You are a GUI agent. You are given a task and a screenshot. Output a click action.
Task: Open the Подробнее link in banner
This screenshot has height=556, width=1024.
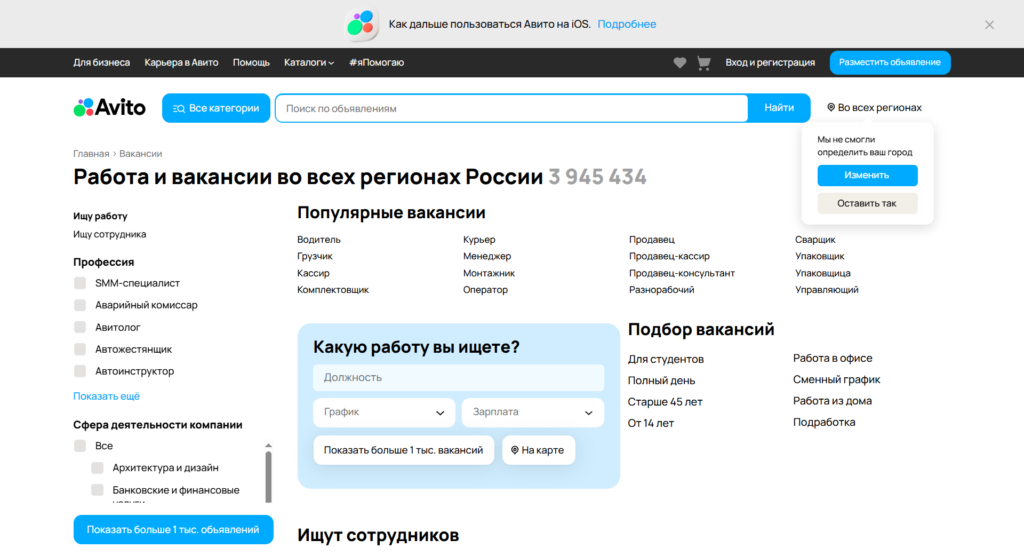tap(627, 24)
